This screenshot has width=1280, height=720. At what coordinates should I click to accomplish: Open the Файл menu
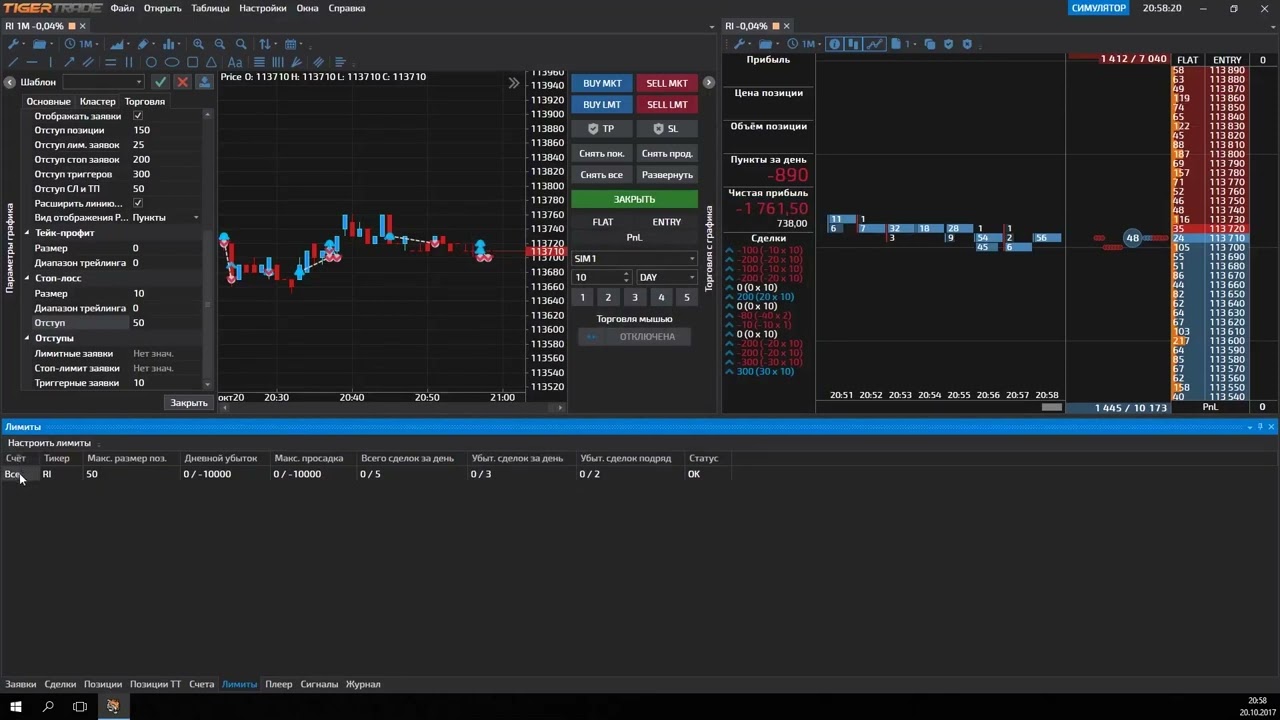pos(122,8)
